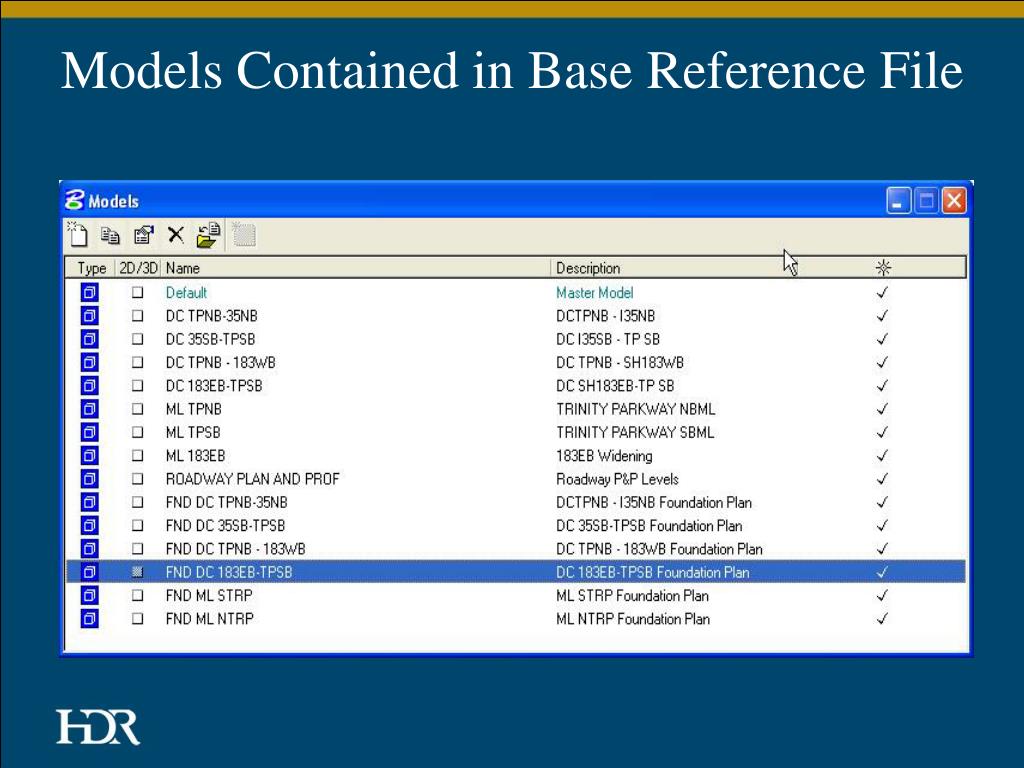Image resolution: width=1024 pixels, height=768 pixels.
Task: Sort the list by the Type column header
Action: point(91,268)
